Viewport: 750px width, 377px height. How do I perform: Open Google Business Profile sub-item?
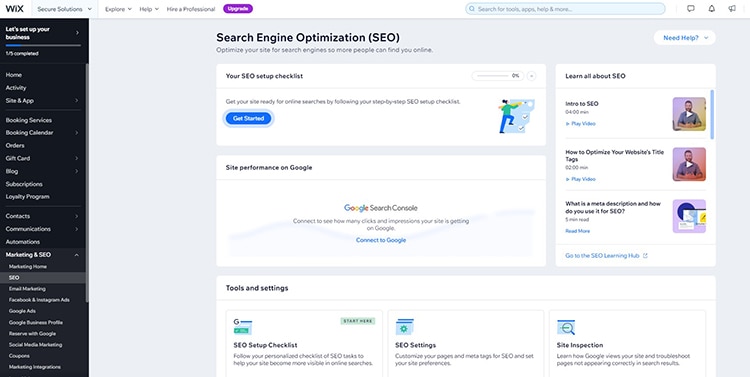pyautogui.click(x=36, y=322)
